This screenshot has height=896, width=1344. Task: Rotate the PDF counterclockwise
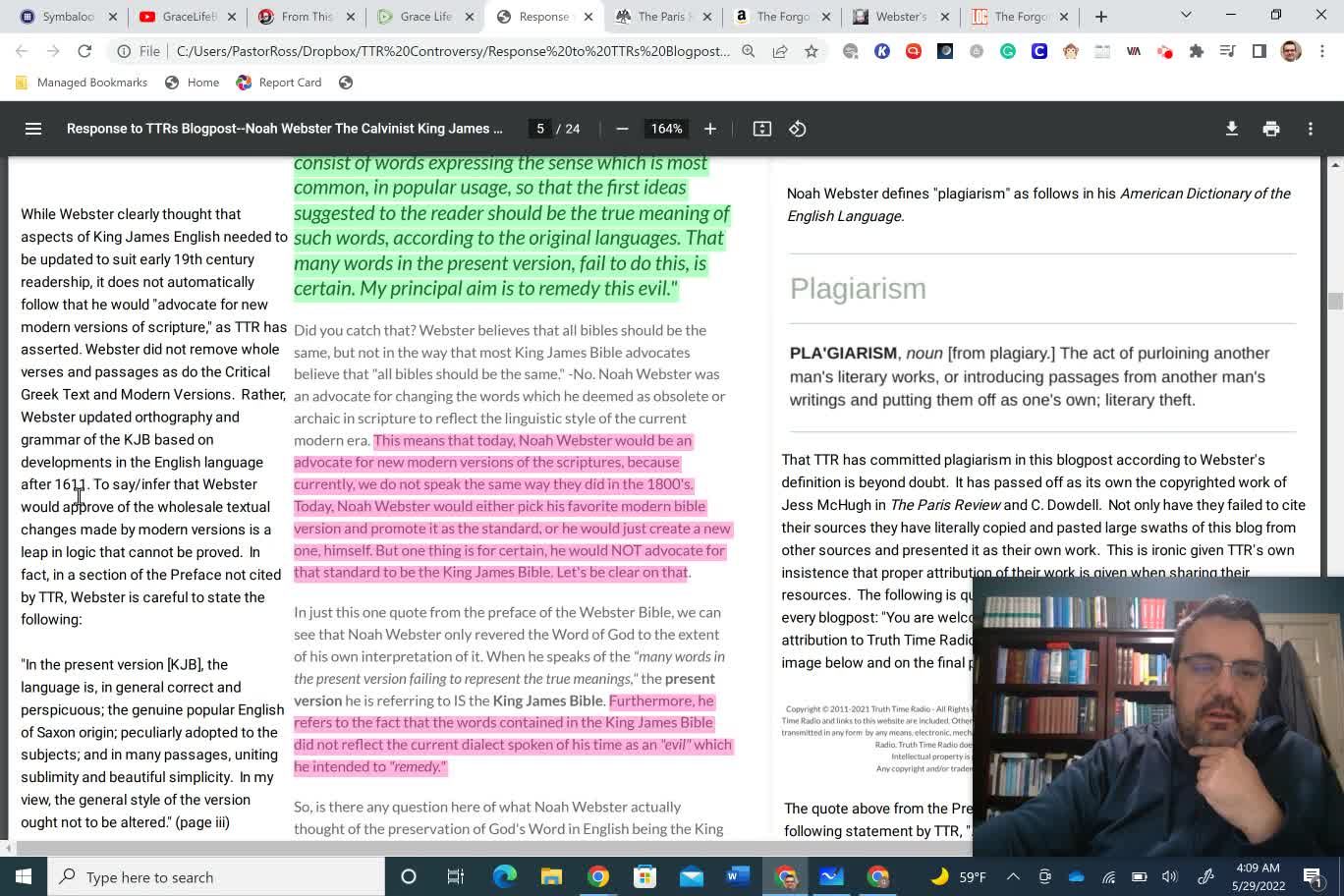(798, 129)
